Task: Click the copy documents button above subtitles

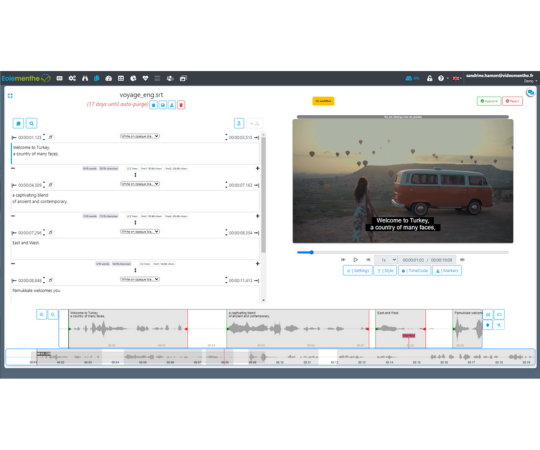Action: click(x=18, y=123)
